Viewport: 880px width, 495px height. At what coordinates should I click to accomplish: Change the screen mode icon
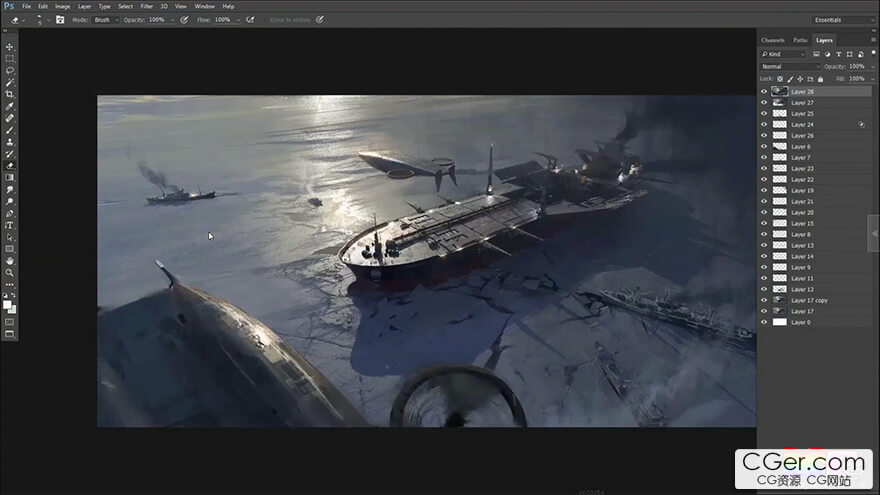[x=10, y=334]
